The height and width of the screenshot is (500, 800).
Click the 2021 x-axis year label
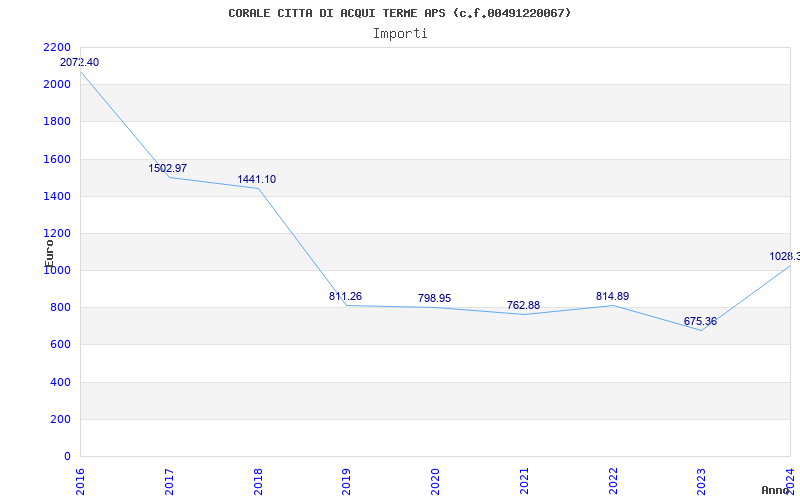pyautogui.click(x=524, y=481)
